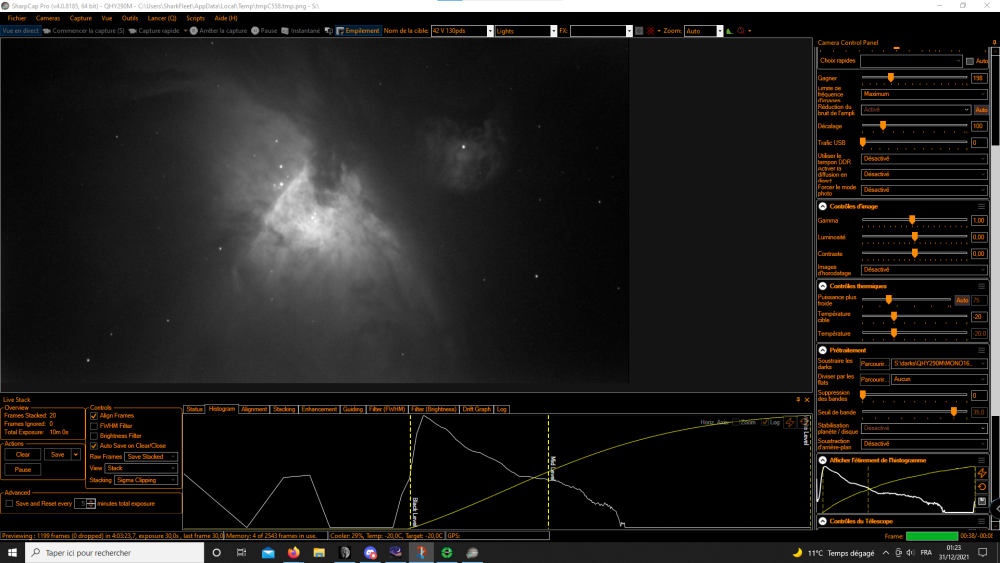This screenshot has width=1000, height=563.
Task: Click the Pause icon in the capture toolbar
Action: point(255,31)
